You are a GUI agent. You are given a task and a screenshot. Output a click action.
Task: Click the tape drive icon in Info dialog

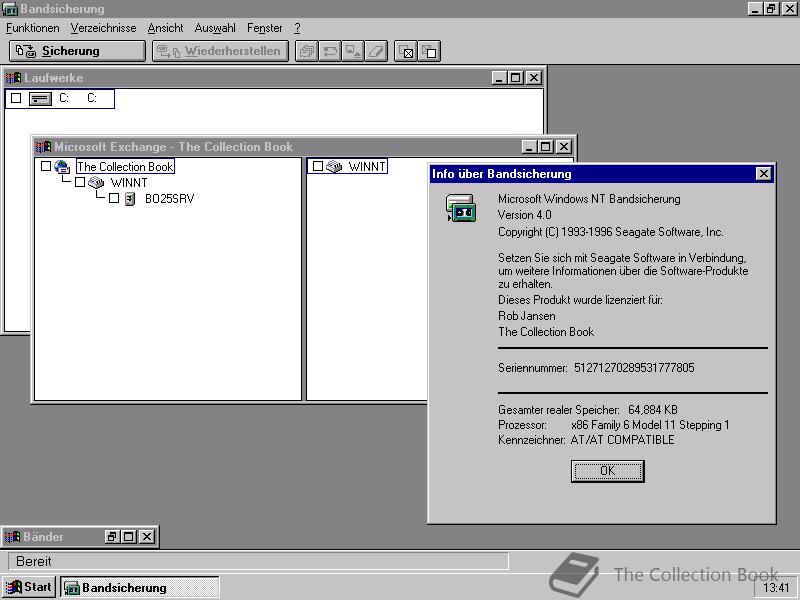(x=461, y=208)
